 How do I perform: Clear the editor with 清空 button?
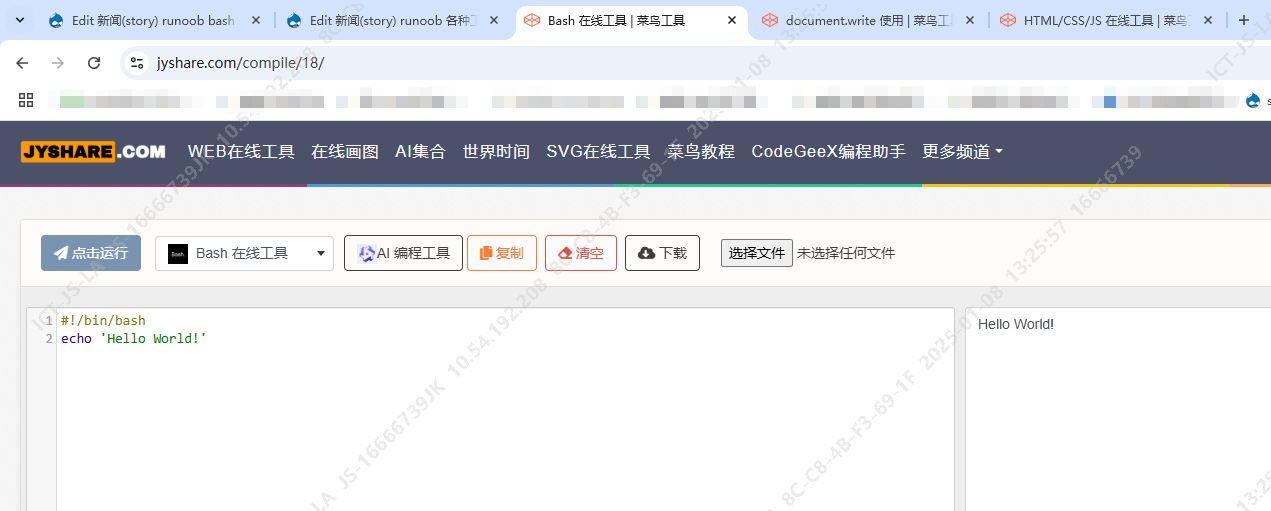580,253
